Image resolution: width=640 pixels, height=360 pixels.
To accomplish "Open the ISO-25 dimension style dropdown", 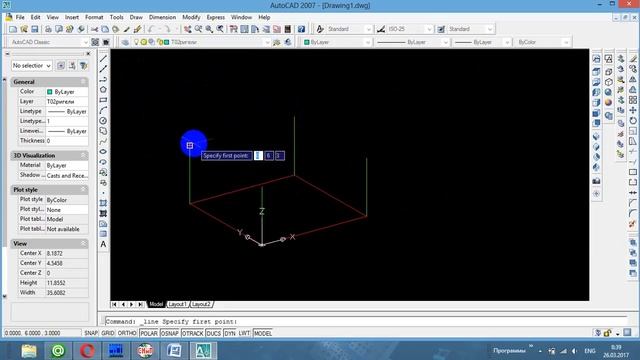I will (429, 29).
